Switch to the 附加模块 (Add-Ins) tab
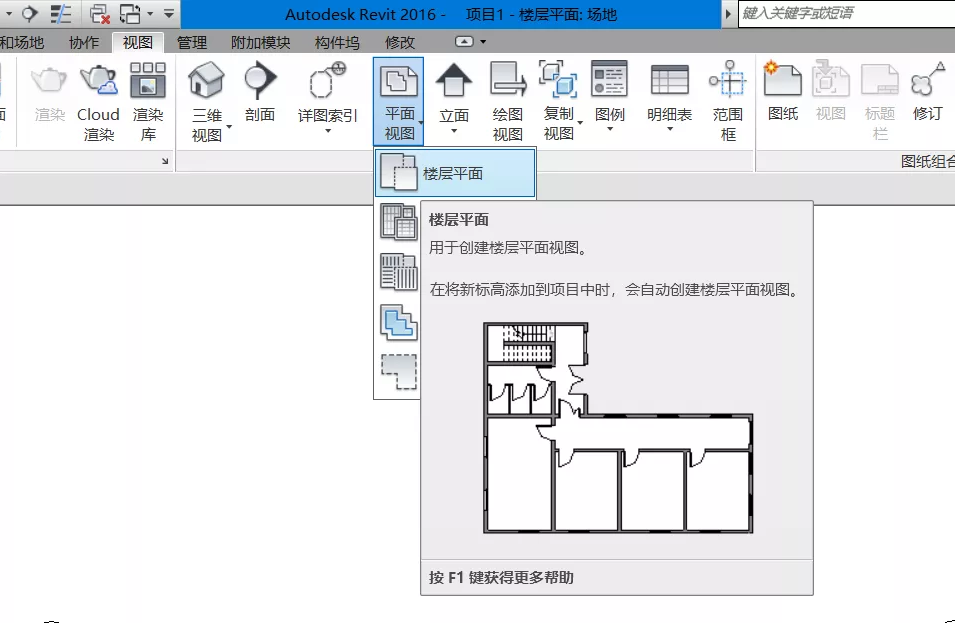This screenshot has width=955, height=623. coord(261,43)
